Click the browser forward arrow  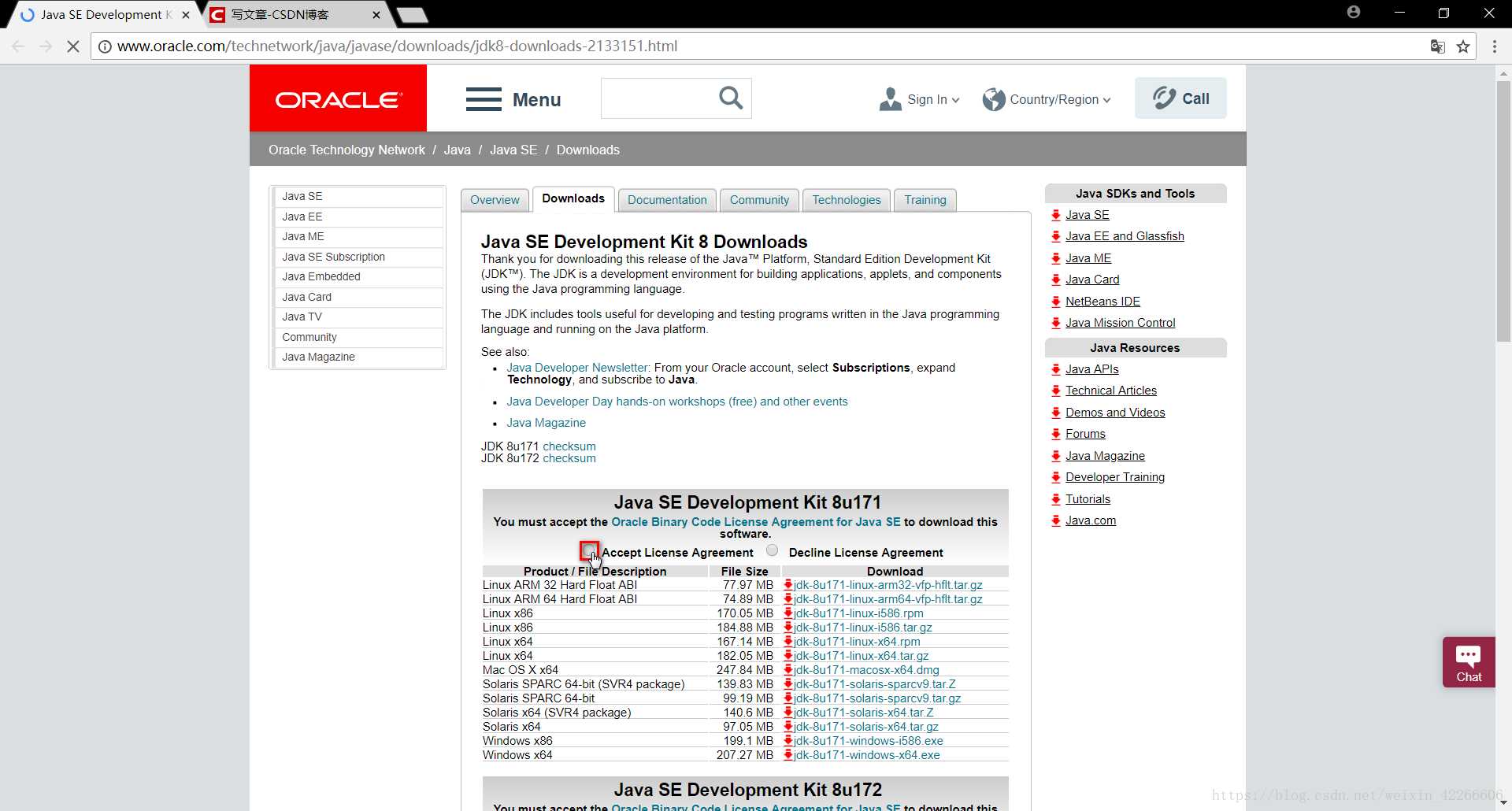46,46
